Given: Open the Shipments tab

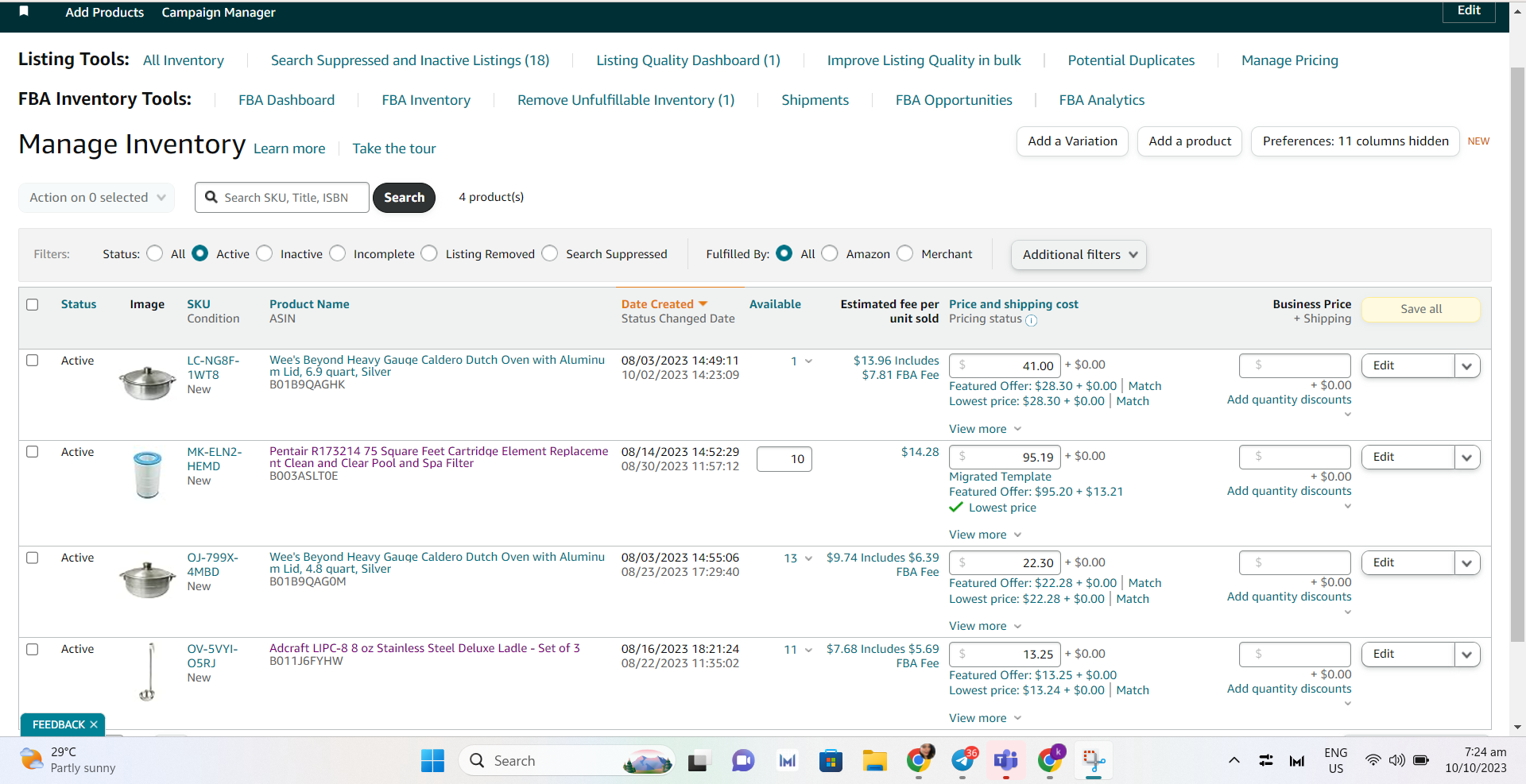Looking at the screenshot, I should pos(815,100).
